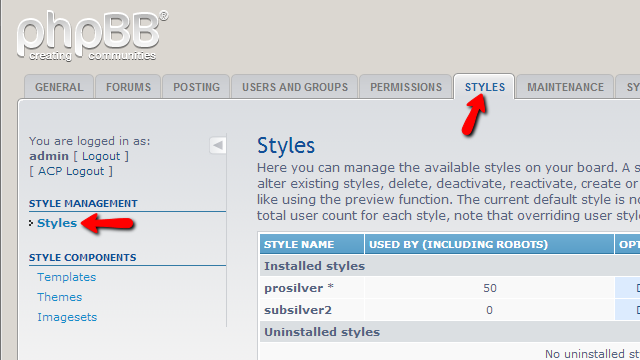Open the Templates link

[67, 277]
